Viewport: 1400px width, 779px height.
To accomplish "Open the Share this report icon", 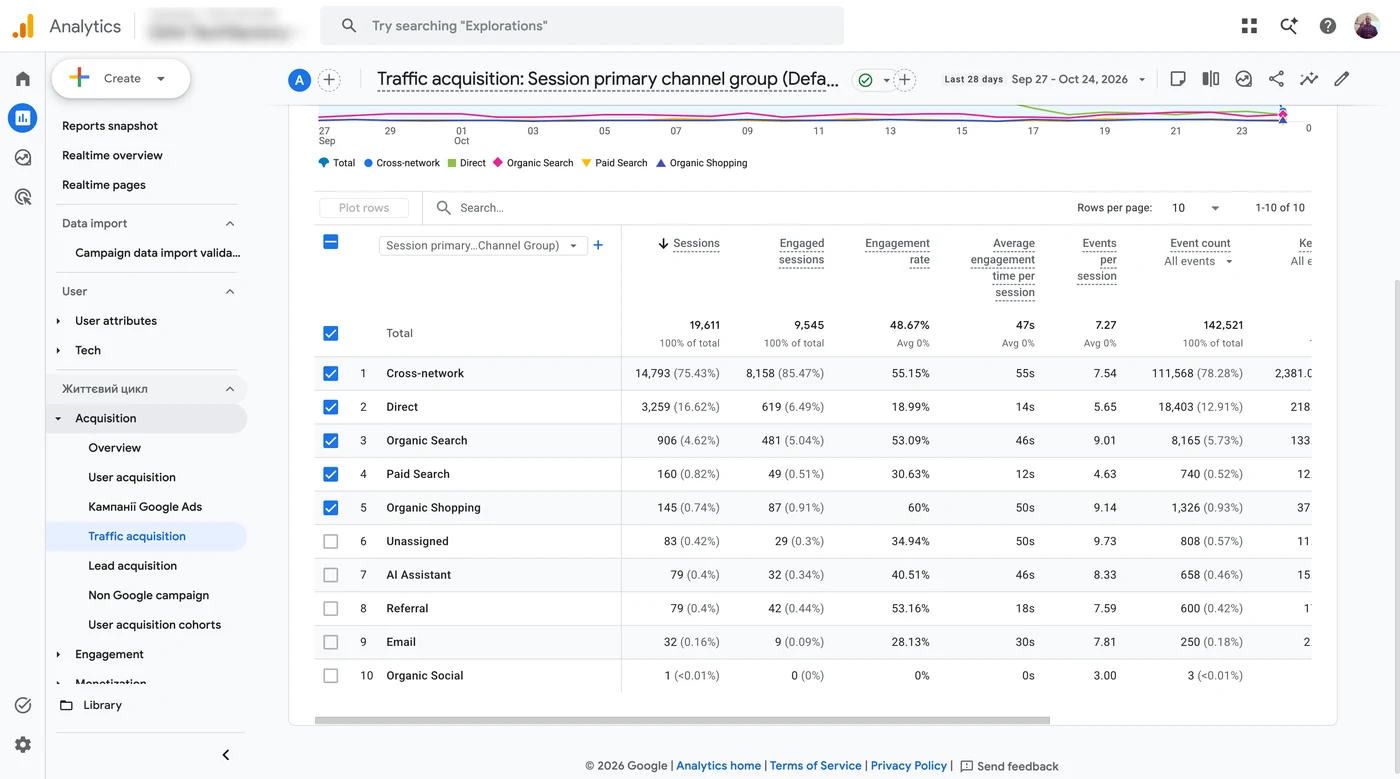I will pyautogui.click(x=1276, y=79).
